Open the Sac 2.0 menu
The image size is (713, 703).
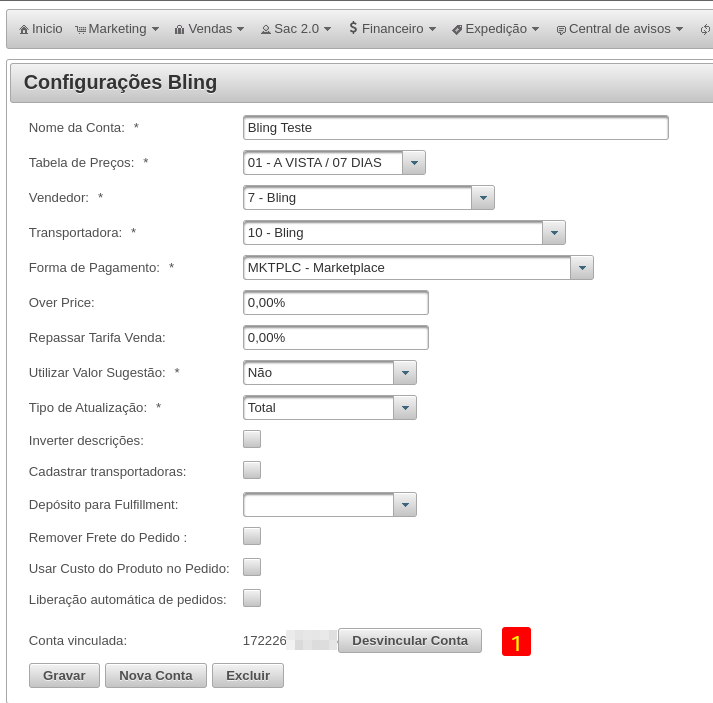[x=296, y=29]
